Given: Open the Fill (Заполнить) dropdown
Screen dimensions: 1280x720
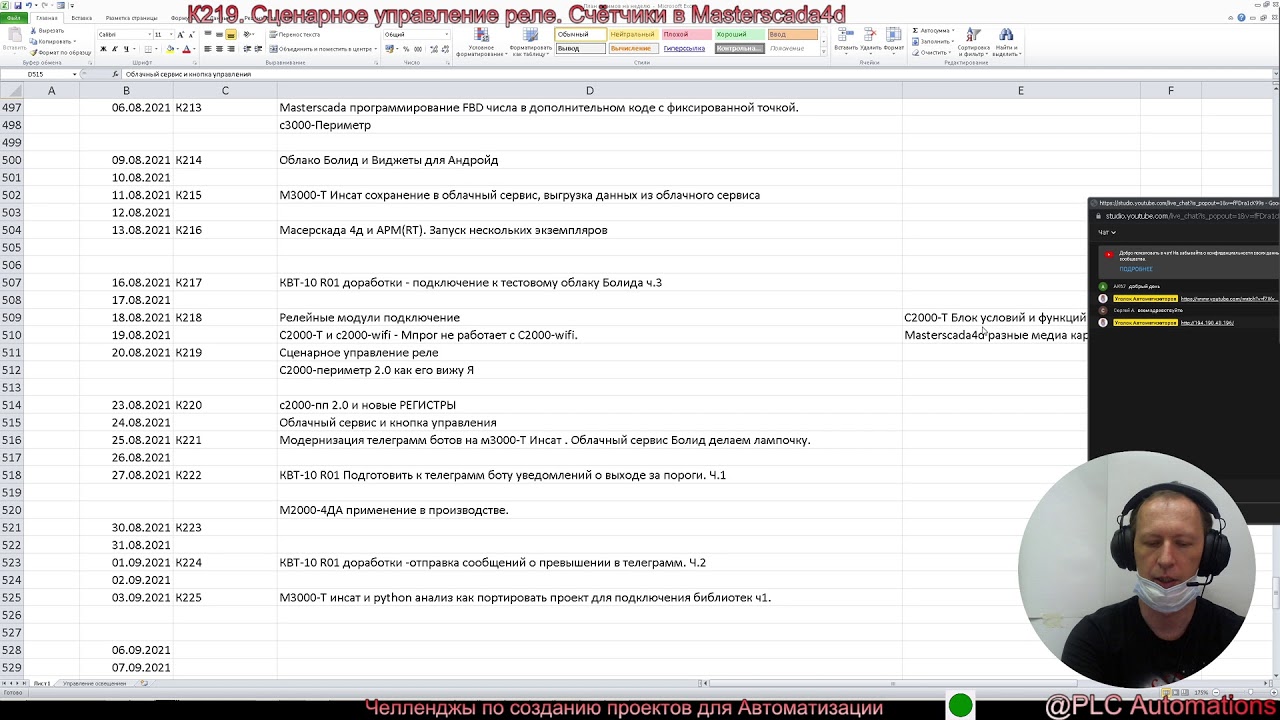Looking at the screenshot, I should tap(932, 41).
